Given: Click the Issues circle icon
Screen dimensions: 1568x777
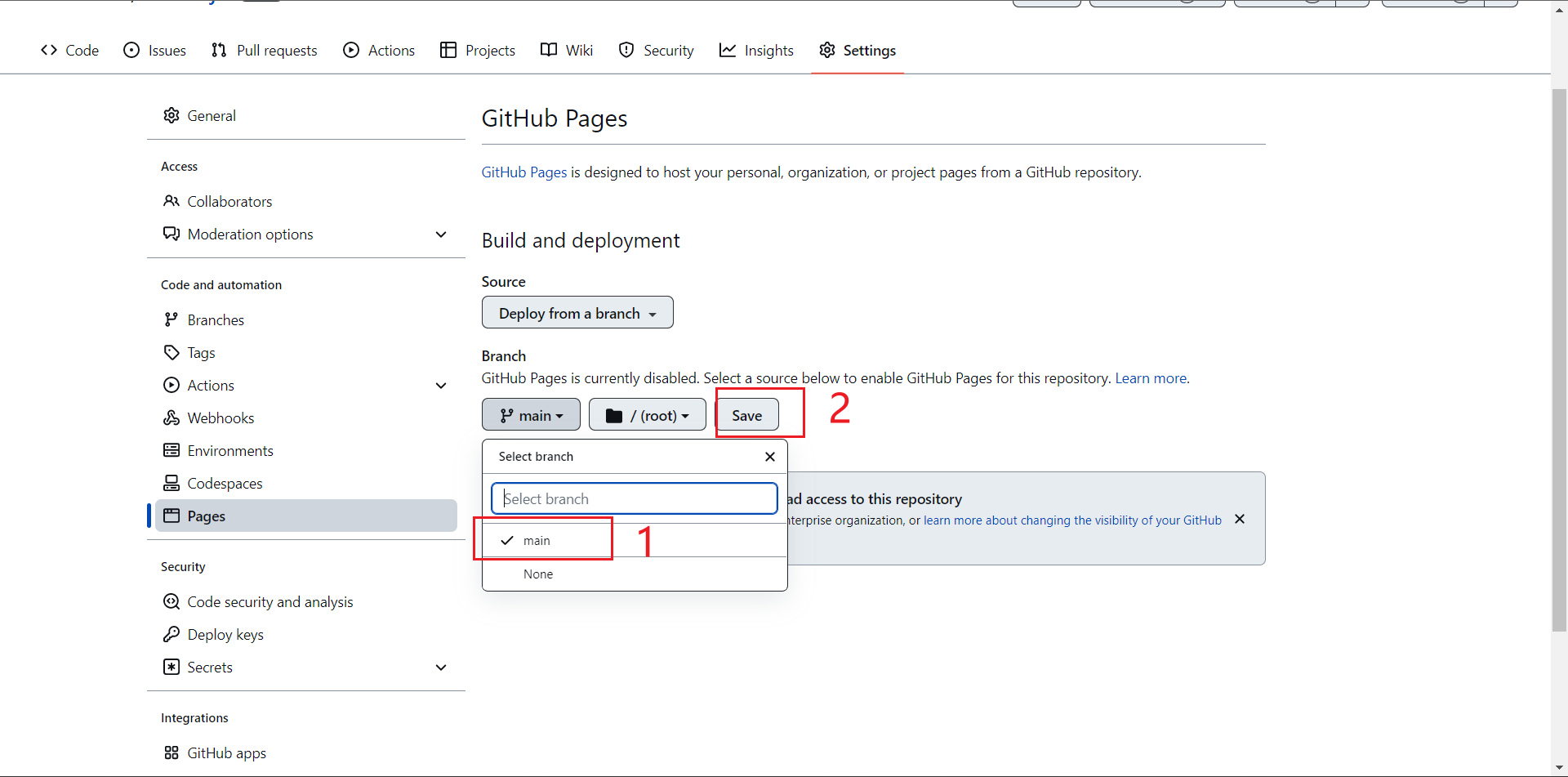Looking at the screenshot, I should click(x=131, y=51).
